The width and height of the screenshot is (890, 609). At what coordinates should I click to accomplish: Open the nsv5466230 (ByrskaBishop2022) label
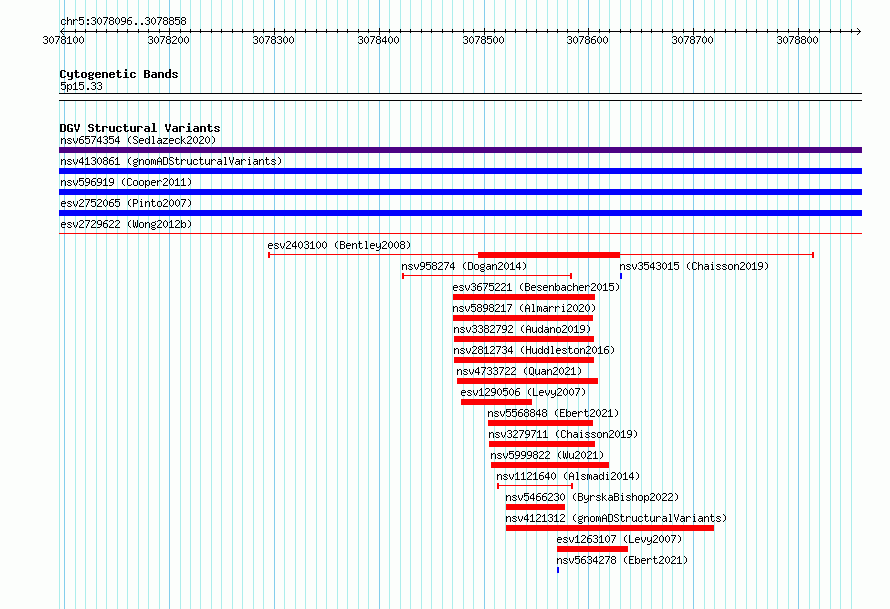pyautogui.click(x=592, y=497)
